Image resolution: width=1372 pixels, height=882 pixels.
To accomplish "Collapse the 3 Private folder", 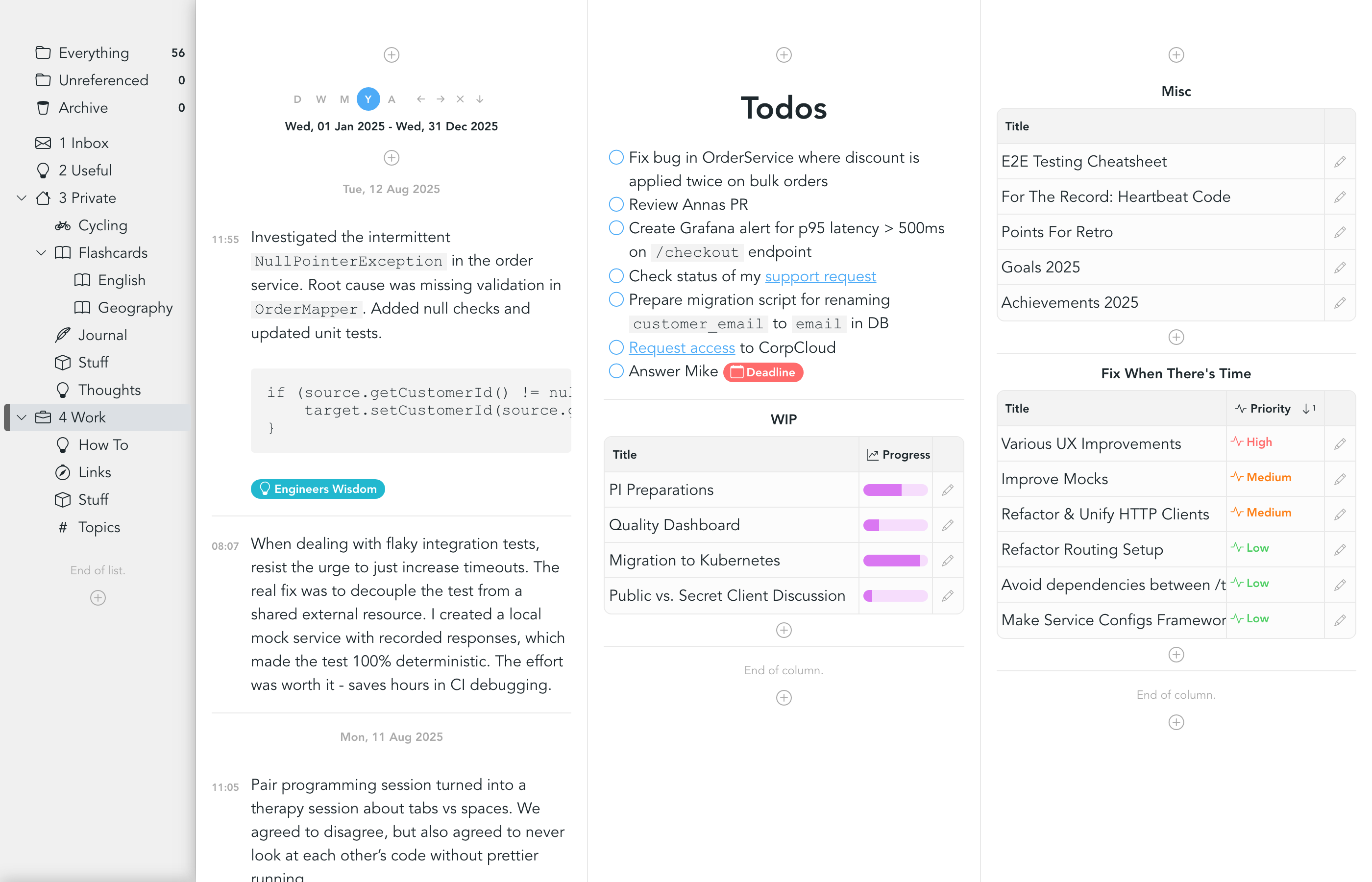I will (x=22, y=198).
